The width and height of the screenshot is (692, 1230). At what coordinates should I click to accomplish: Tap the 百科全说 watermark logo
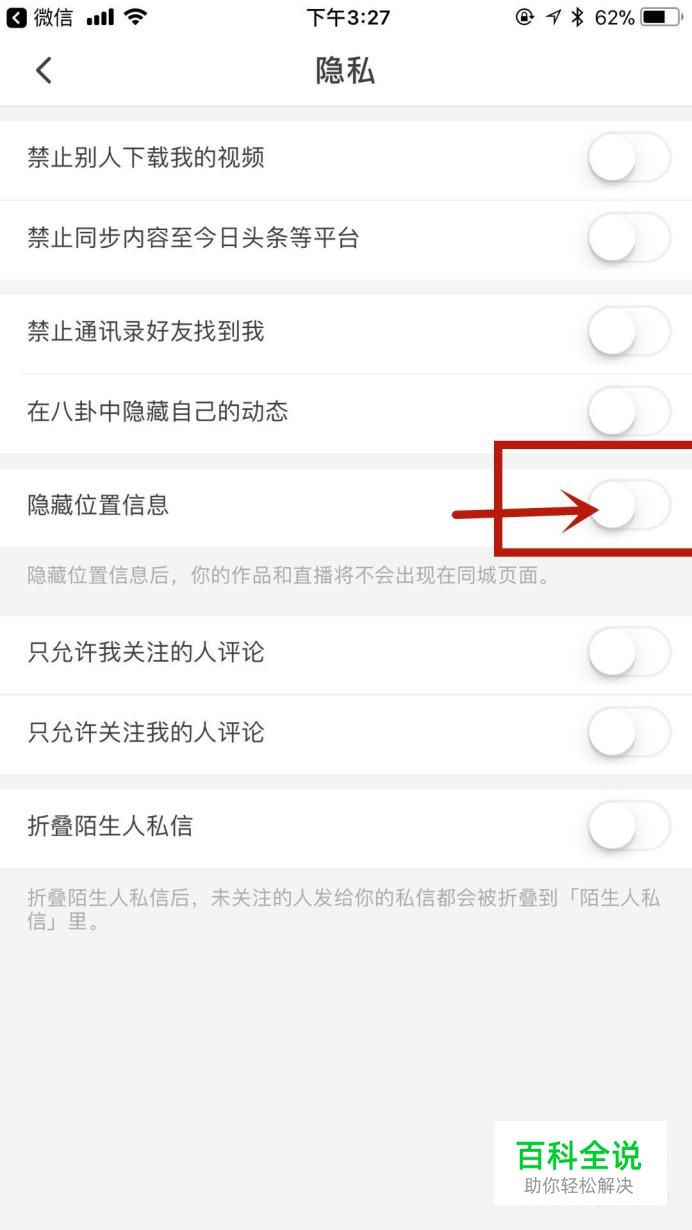coord(579,1162)
